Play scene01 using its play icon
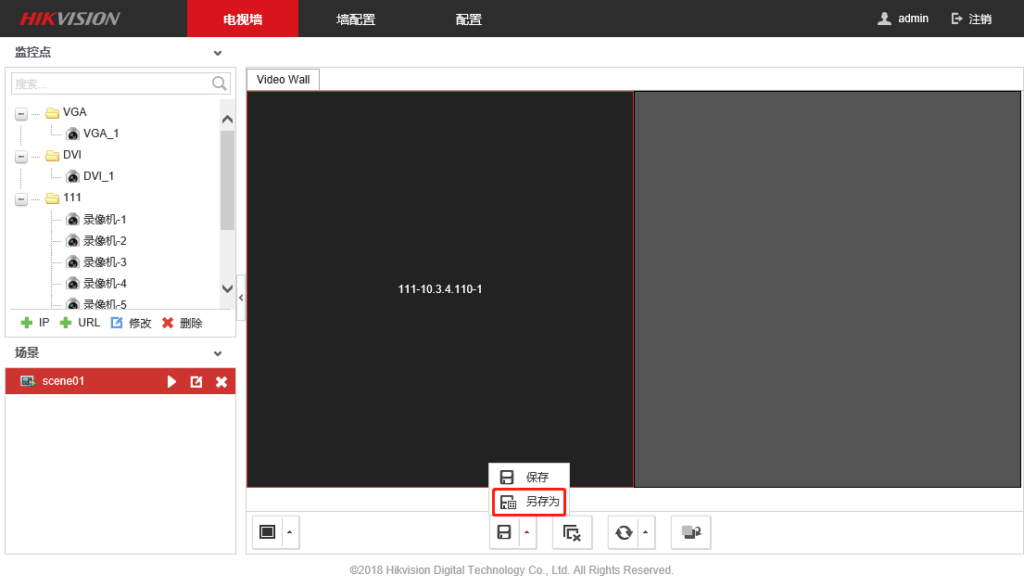Image resolution: width=1024 pixels, height=587 pixels. 172,382
